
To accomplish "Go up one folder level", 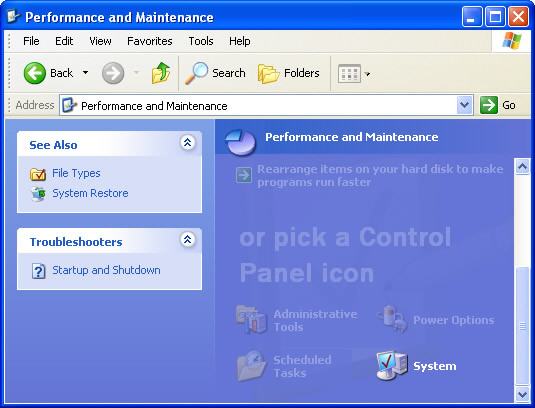I will 161,73.
